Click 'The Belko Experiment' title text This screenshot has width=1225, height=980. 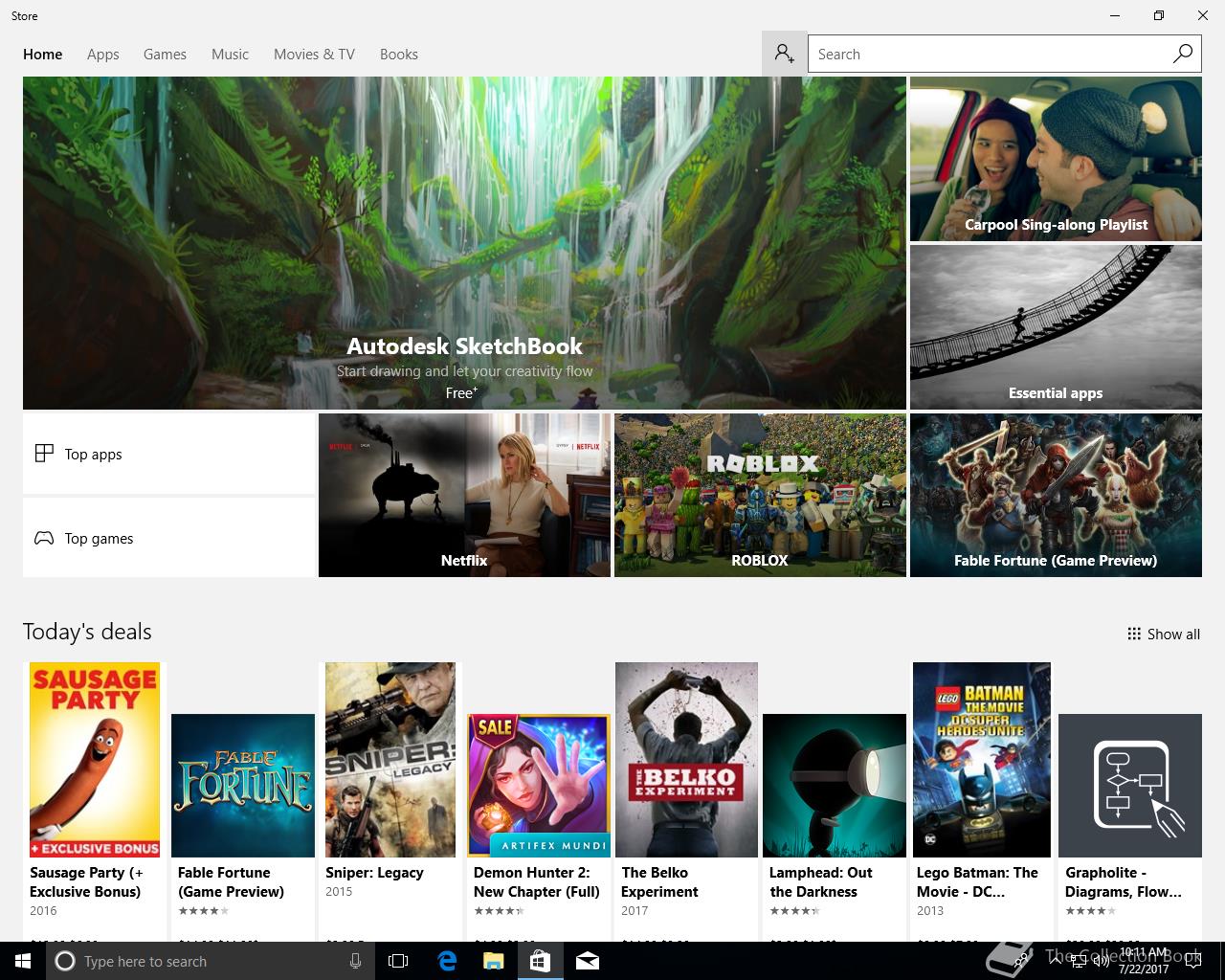(660, 881)
